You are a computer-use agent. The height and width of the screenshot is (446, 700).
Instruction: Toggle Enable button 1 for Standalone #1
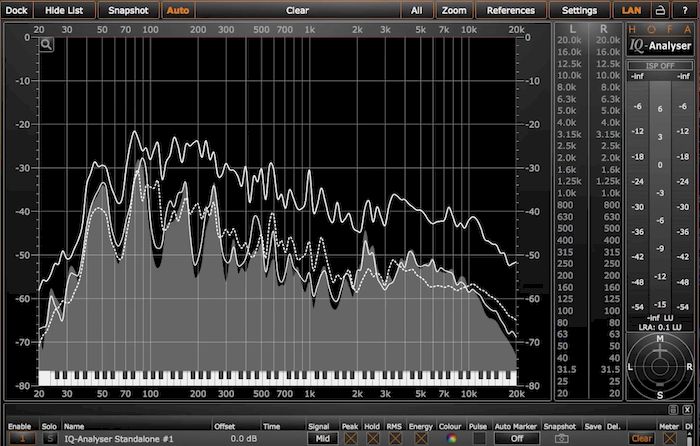[21, 439]
